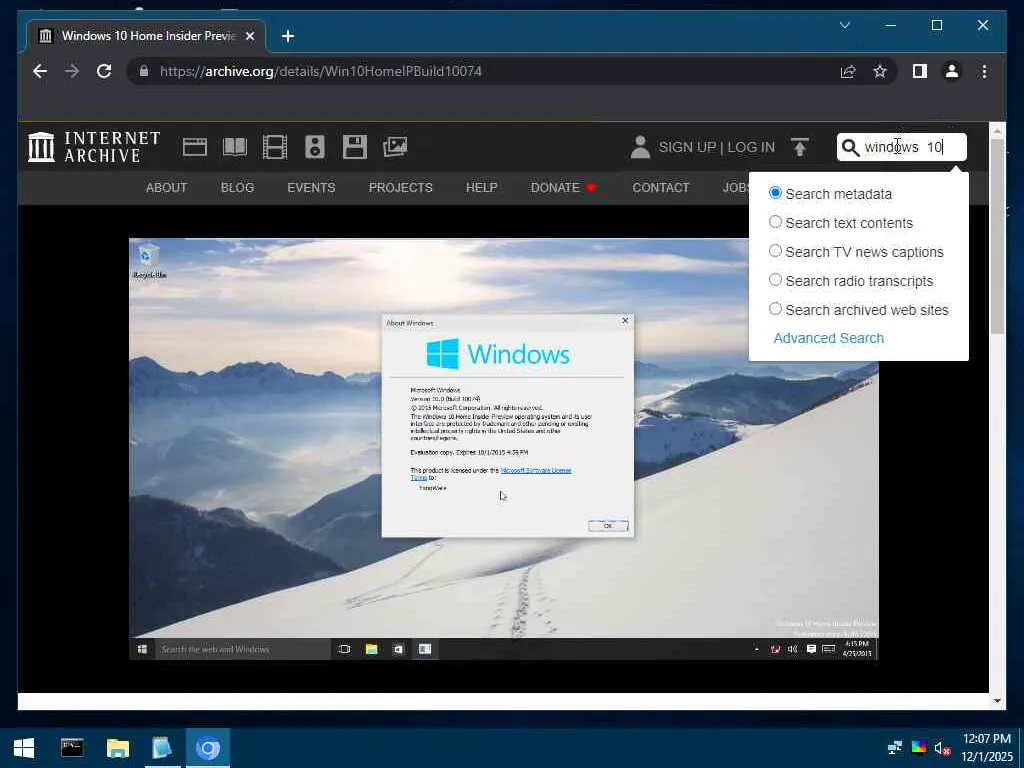Toggle the browser side panel icon
The width and height of the screenshot is (1024, 768).
(x=920, y=71)
